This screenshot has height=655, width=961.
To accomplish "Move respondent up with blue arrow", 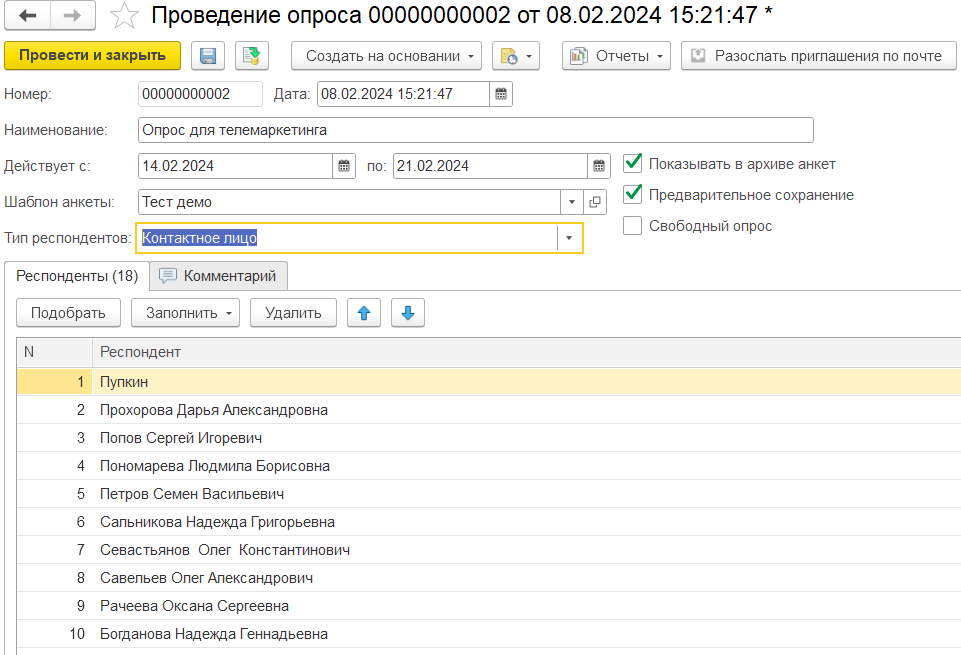I will 364,313.
